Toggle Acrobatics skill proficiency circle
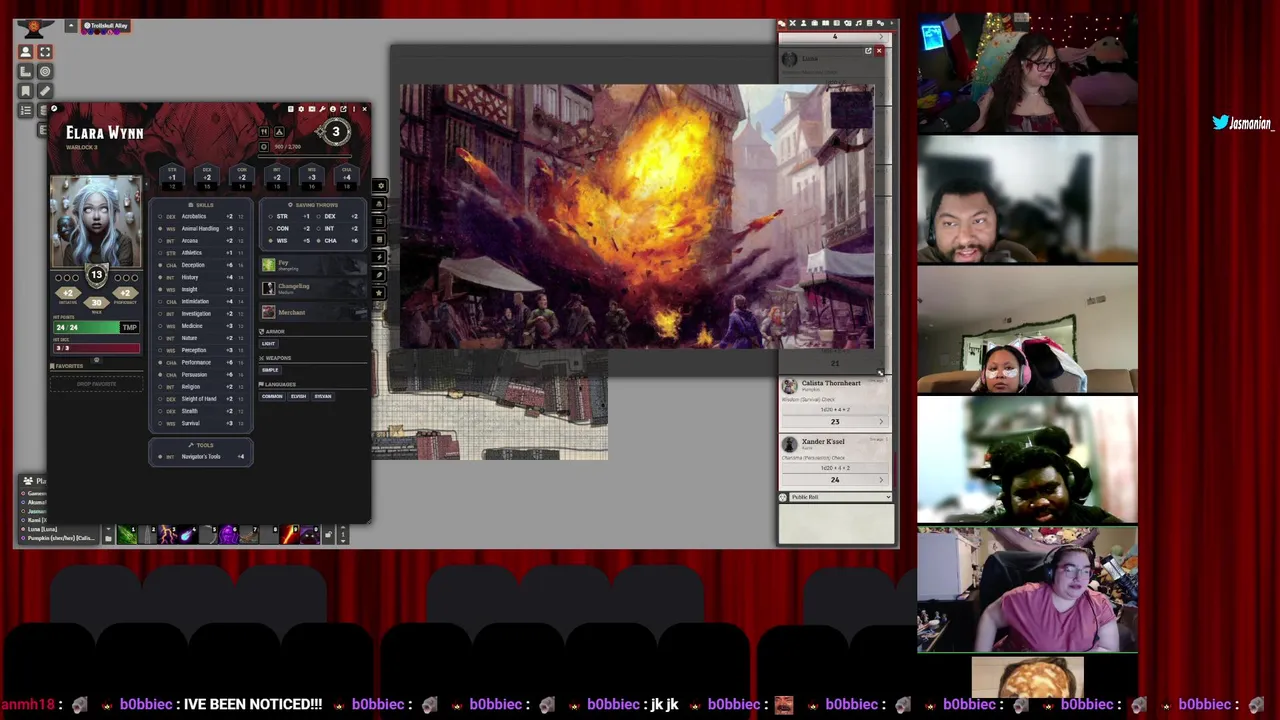Image resolution: width=1280 pixels, height=720 pixels. tap(160, 217)
